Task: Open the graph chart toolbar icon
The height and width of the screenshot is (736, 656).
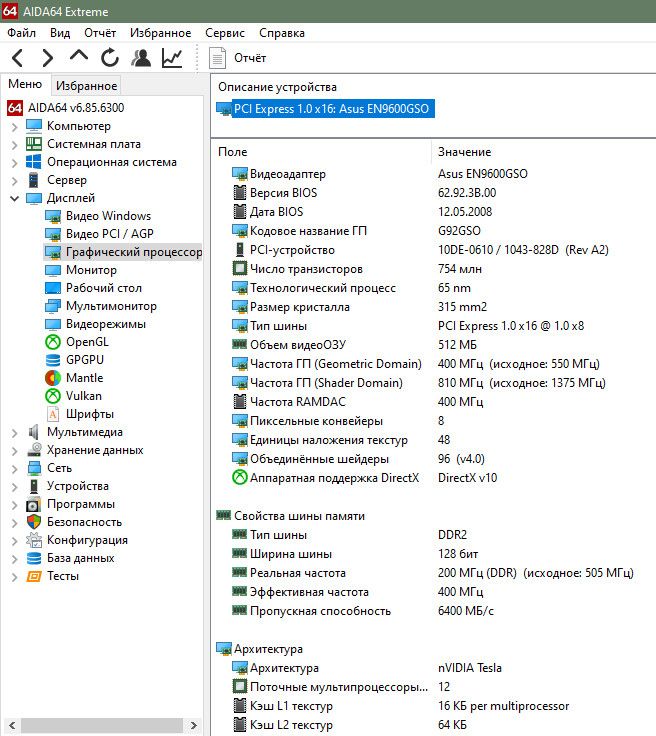Action: point(172,58)
